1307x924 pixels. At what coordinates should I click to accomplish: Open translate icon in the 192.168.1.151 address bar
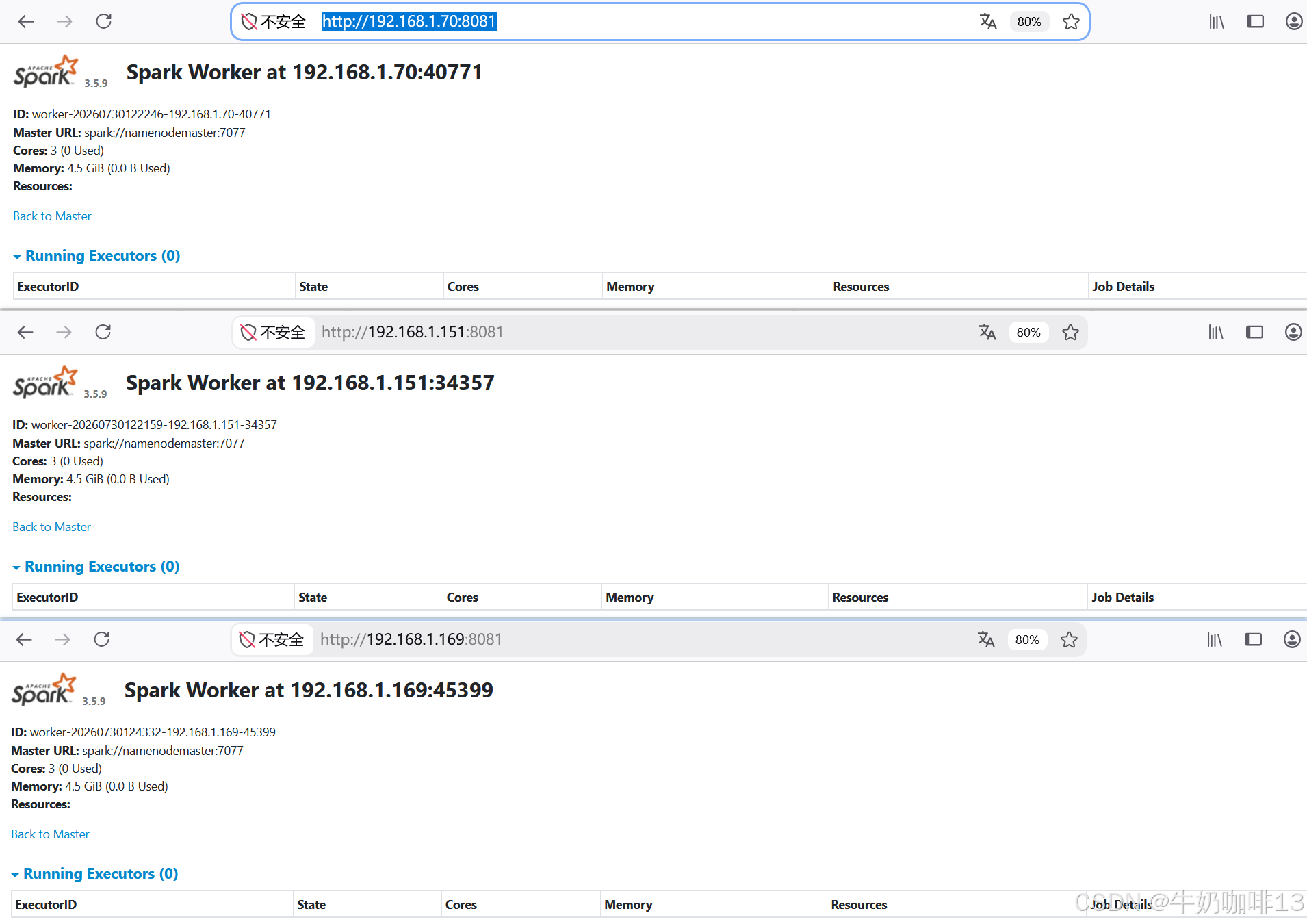pyautogui.click(x=987, y=333)
